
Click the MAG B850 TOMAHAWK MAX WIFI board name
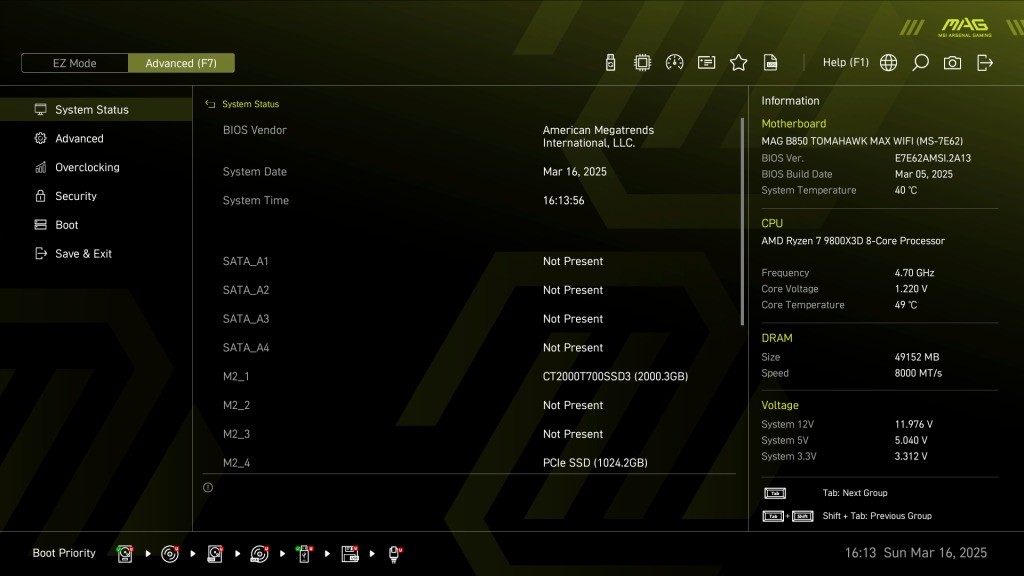(862, 141)
